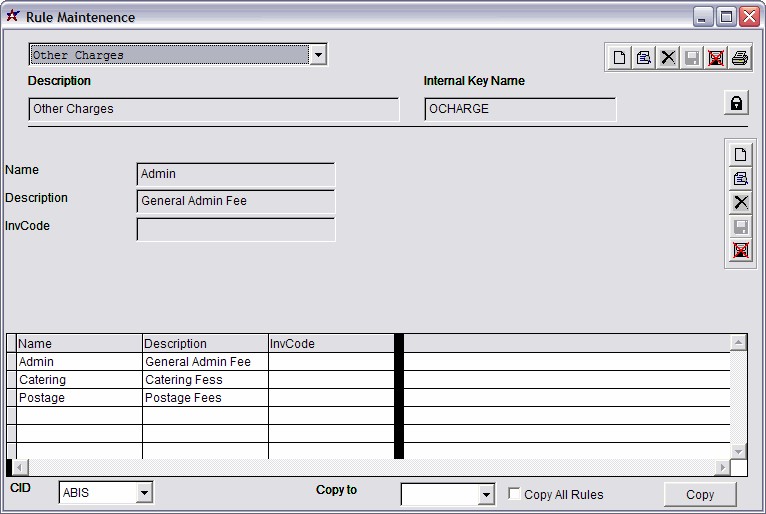Viewport: 766px width, 514px height.
Task: Click the black X delete icon in the vertical toolbar
Action: (x=740, y=203)
